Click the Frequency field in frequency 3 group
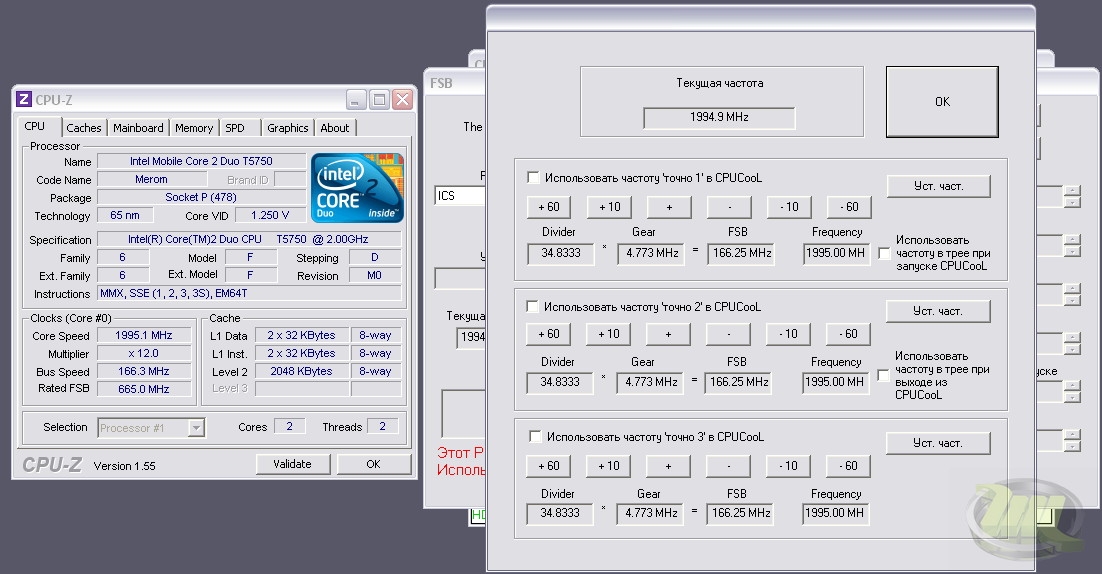 [835, 514]
